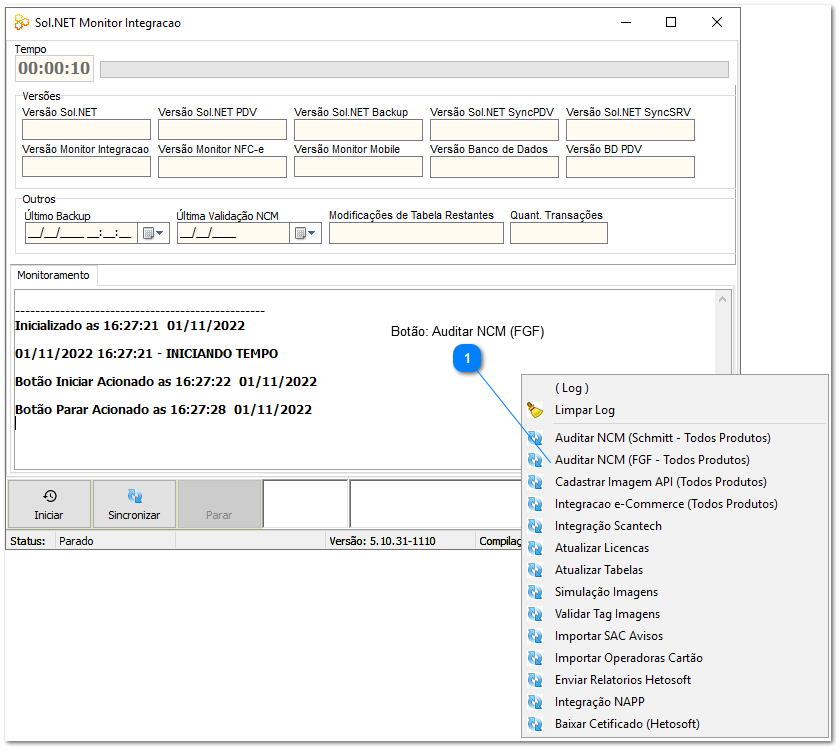Click the icon beside Atualizar Tabelas
Viewport: 840px width, 750px height.
point(535,569)
